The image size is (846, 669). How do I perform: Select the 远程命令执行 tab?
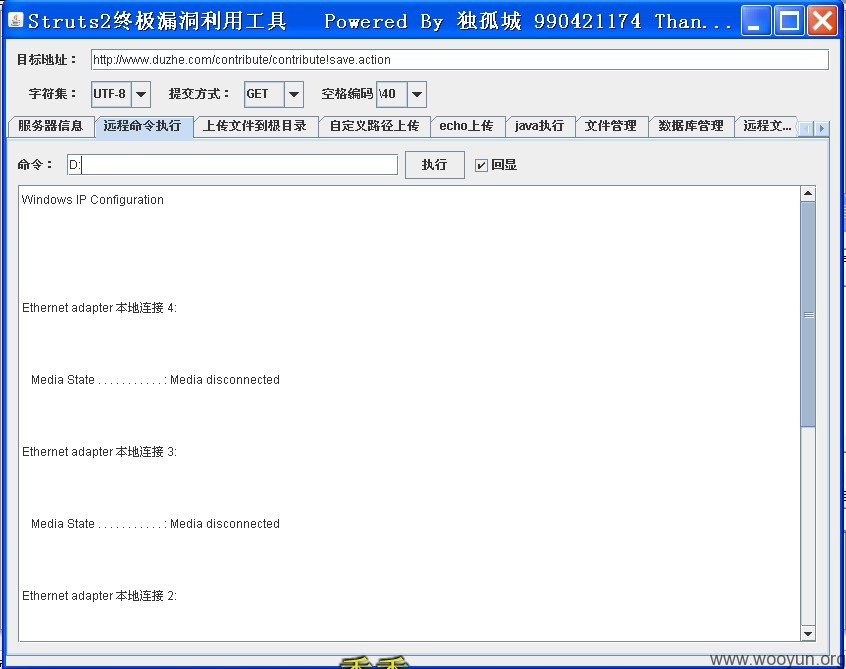click(x=143, y=127)
